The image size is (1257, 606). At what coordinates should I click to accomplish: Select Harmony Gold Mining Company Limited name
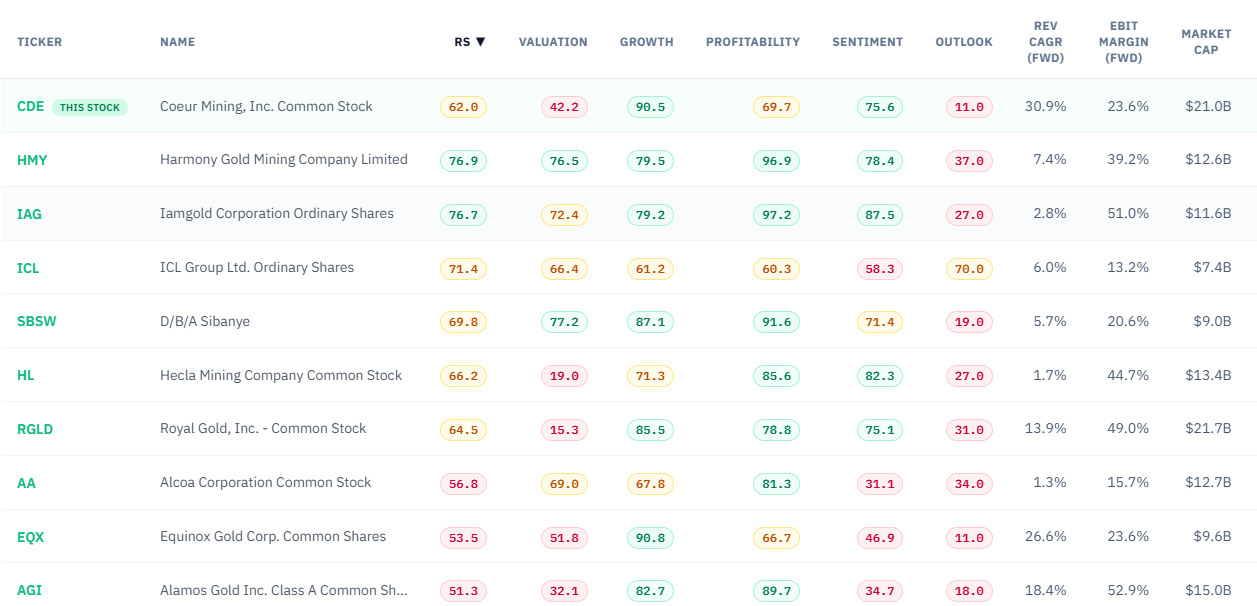click(284, 159)
